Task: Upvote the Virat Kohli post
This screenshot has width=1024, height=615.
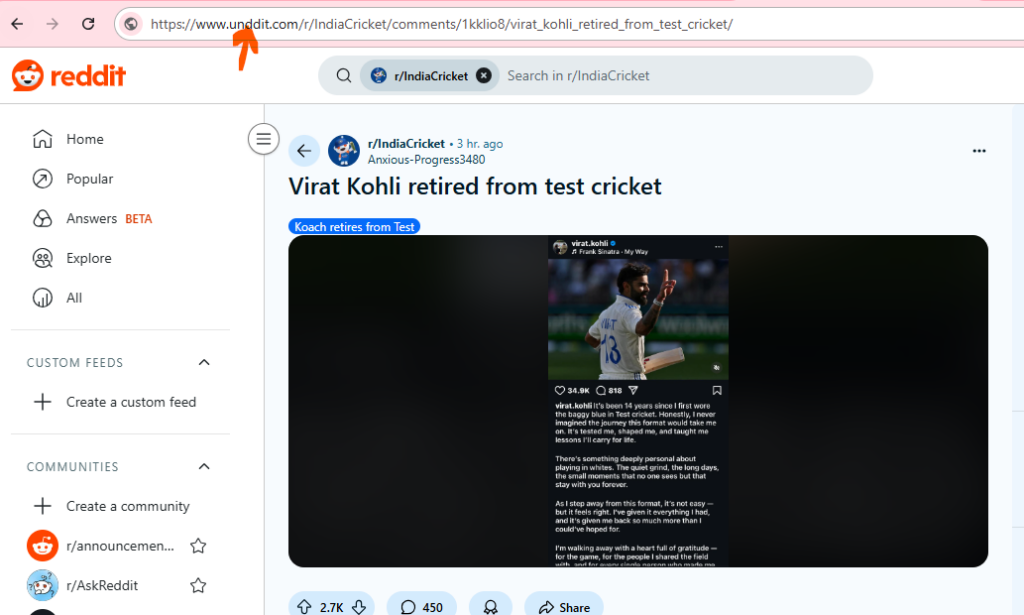Action: (x=304, y=607)
